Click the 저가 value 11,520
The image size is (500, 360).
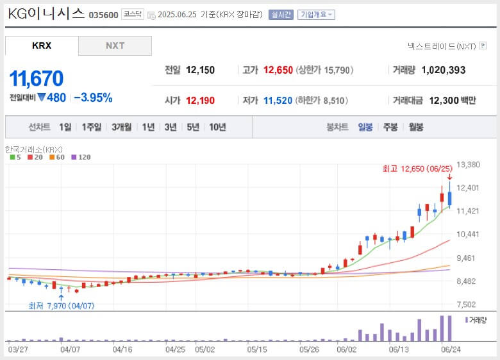(x=278, y=100)
